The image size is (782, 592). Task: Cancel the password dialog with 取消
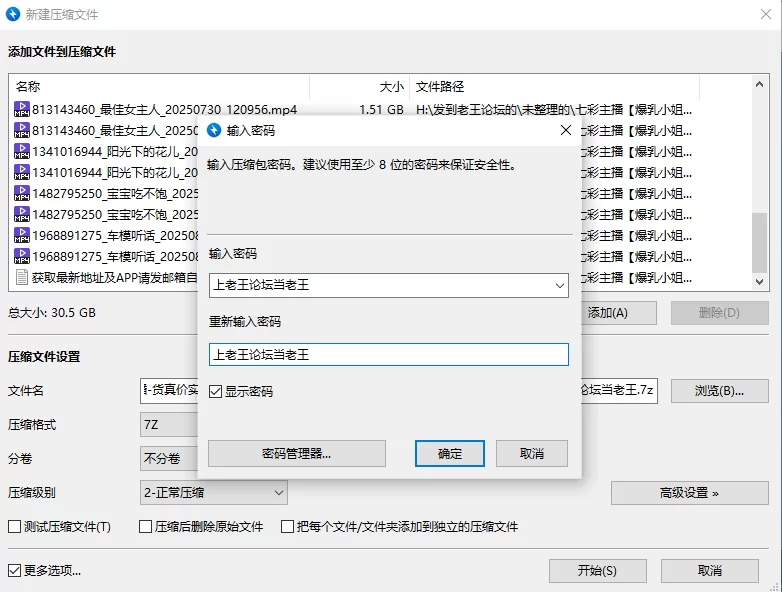[x=532, y=453]
